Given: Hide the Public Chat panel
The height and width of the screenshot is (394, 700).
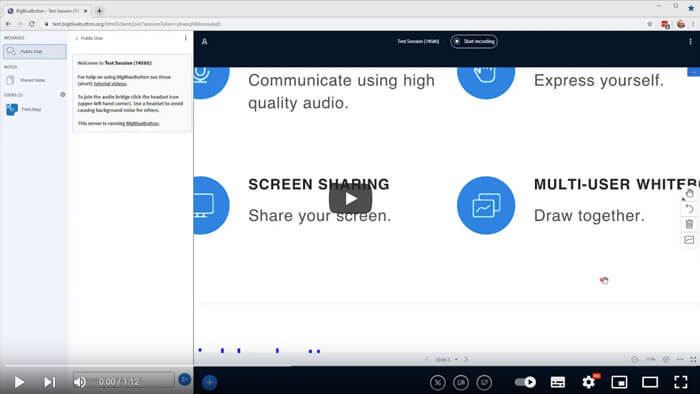Looking at the screenshot, I should pos(89,38).
